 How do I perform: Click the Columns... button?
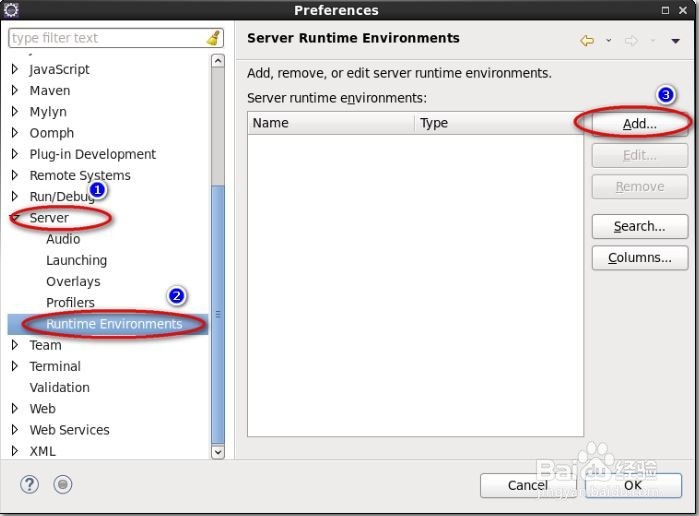click(640, 258)
